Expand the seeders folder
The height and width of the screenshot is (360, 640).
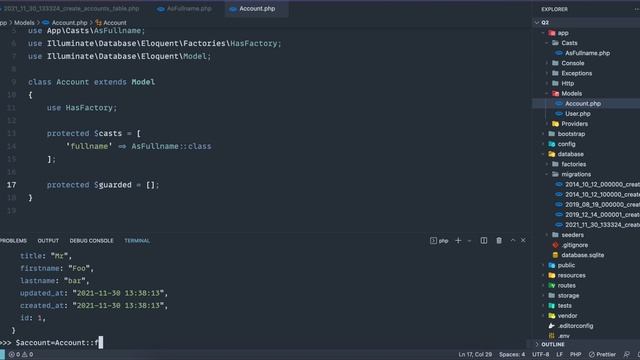(572, 235)
